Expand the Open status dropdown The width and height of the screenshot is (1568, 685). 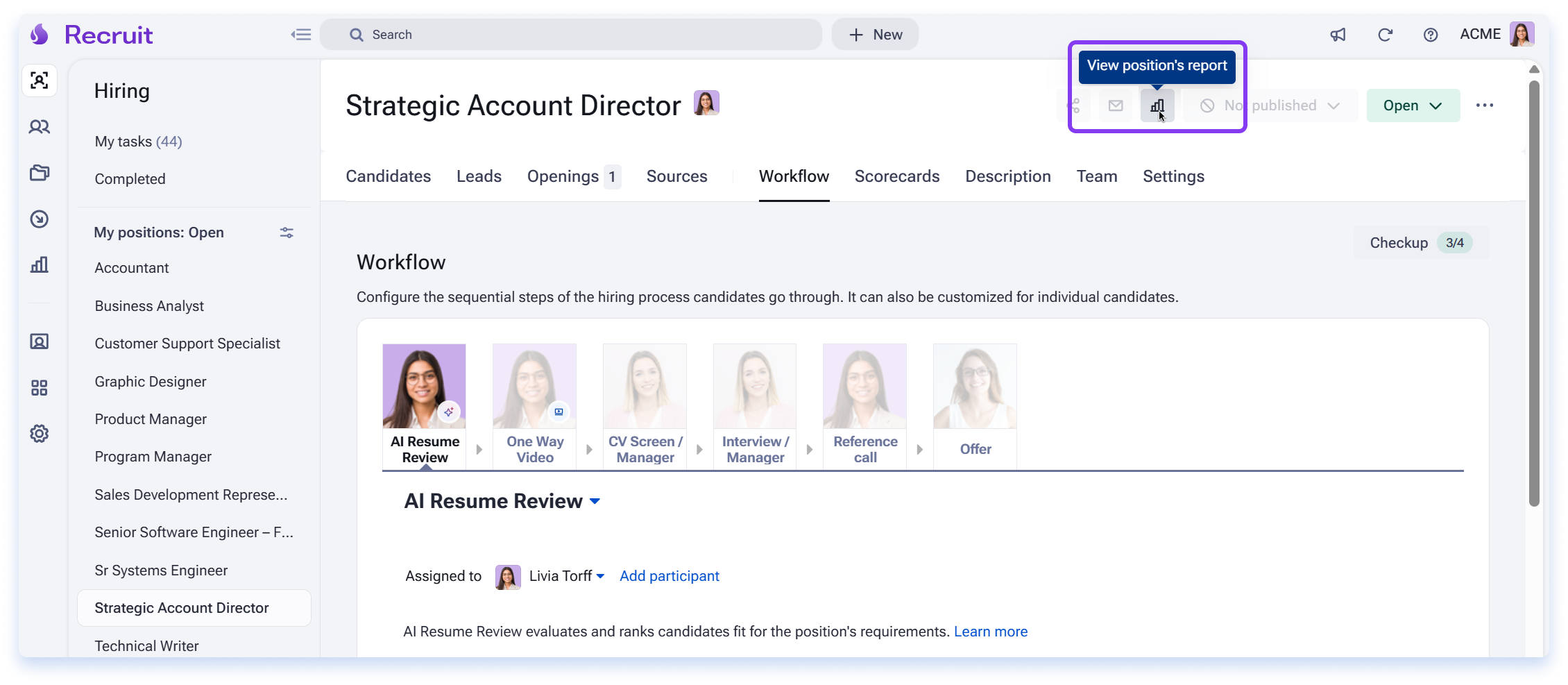(1413, 105)
